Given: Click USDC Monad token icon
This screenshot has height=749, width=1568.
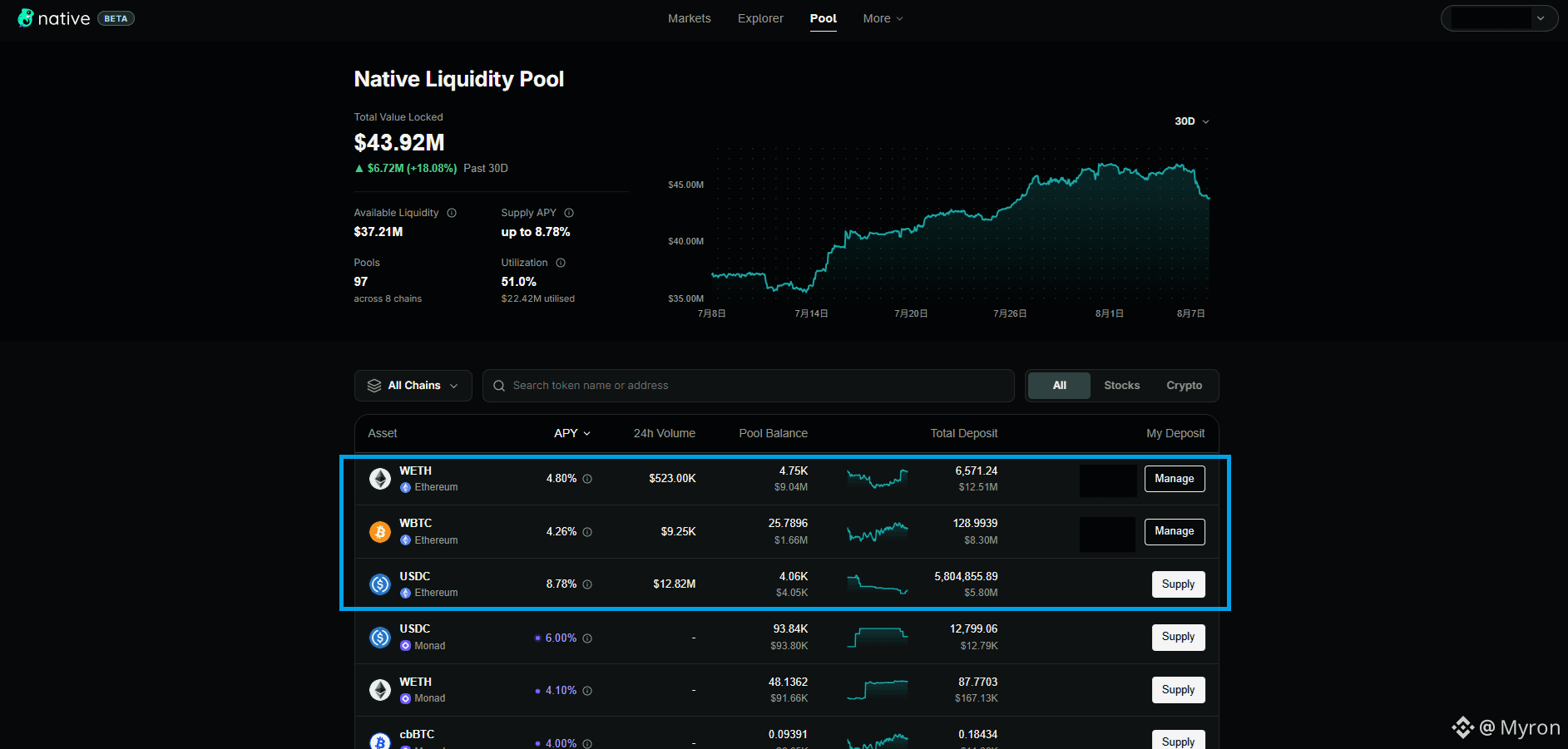Looking at the screenshot, I should click(380, 638).
